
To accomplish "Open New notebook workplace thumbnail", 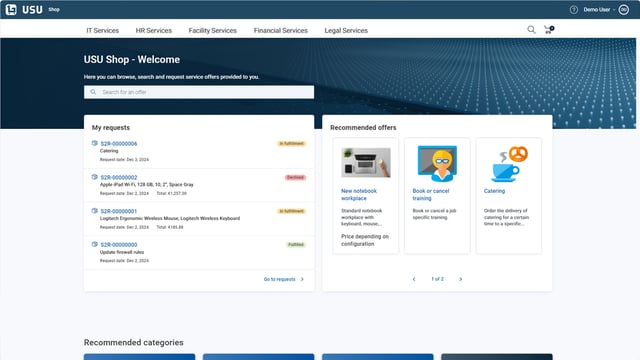I will (366, 162).
